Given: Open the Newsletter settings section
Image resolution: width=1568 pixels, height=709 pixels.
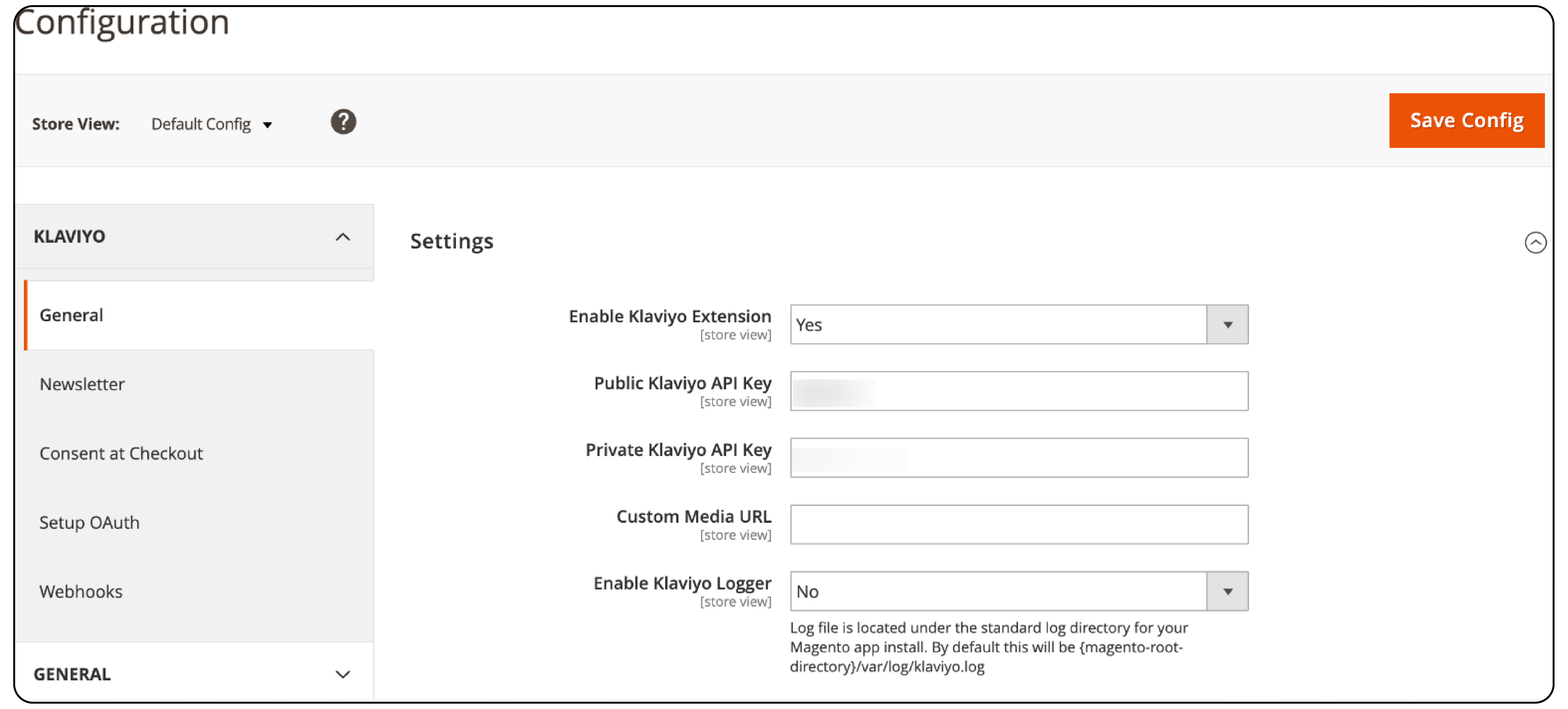Looking at the screenshot, I should coord(82,384).
